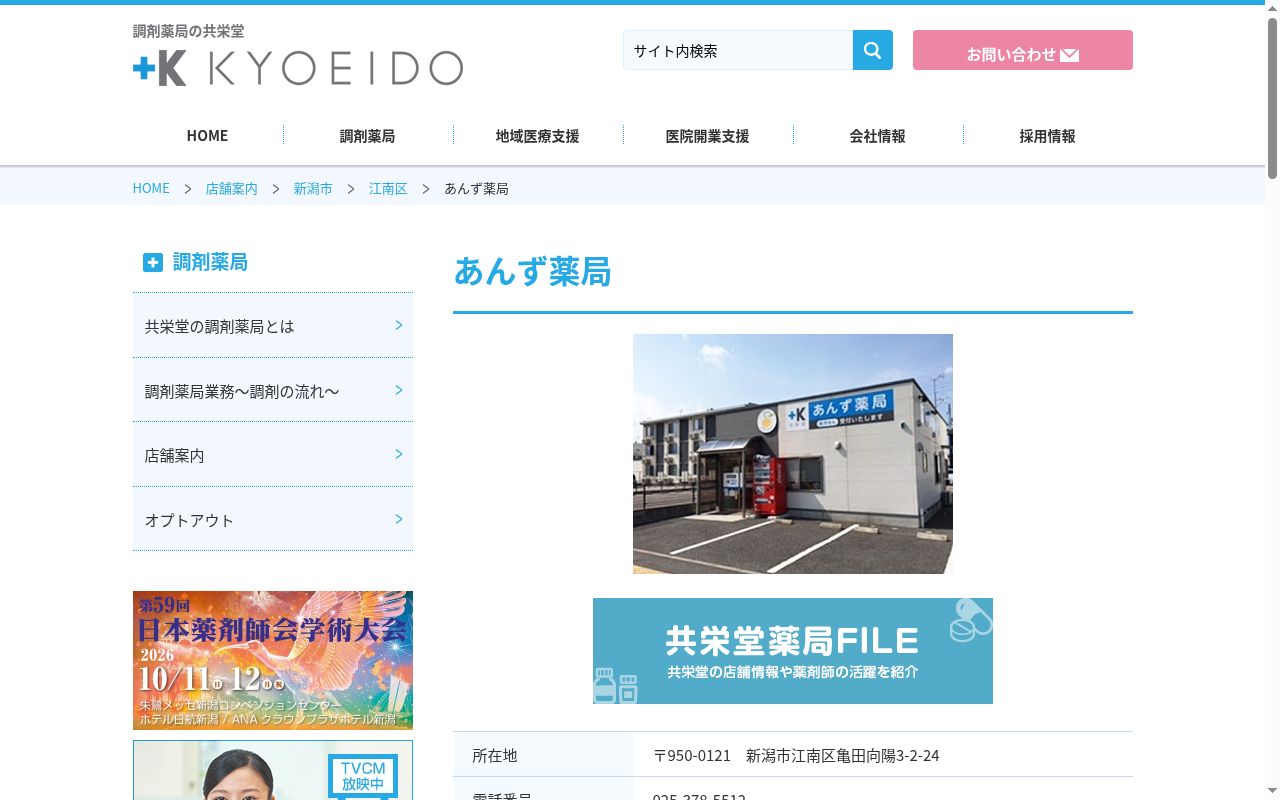Open 会社情報 menu item

pyautogui.click(x=877, y=135)
